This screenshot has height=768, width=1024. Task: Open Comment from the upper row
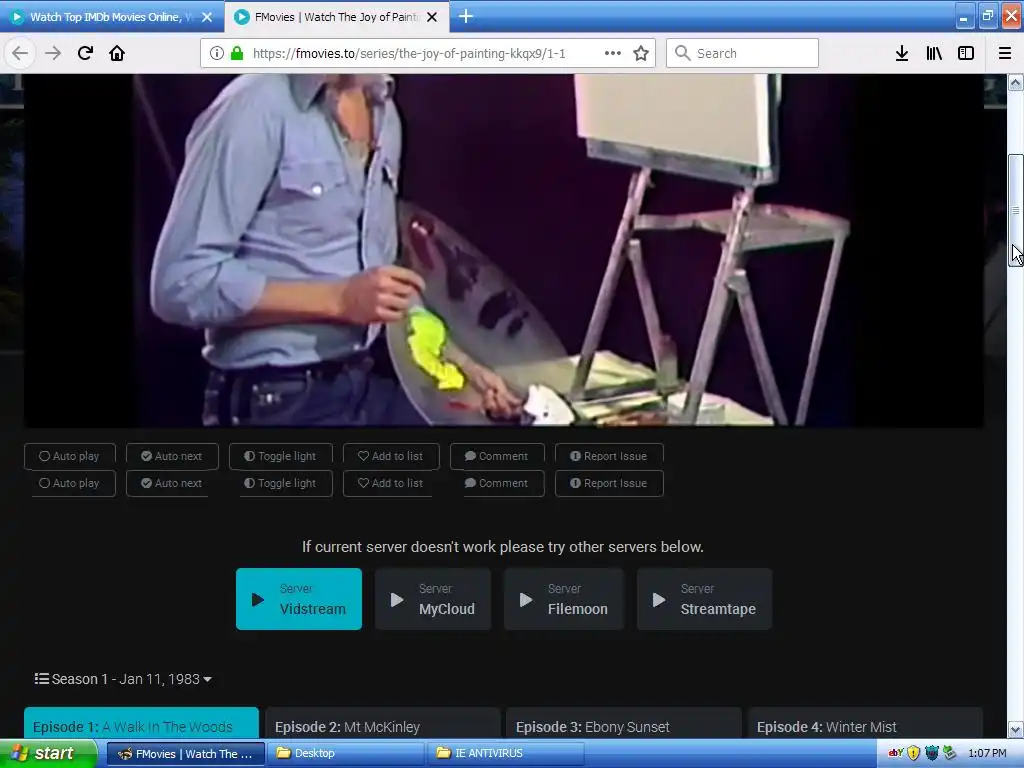pos(497,456)
